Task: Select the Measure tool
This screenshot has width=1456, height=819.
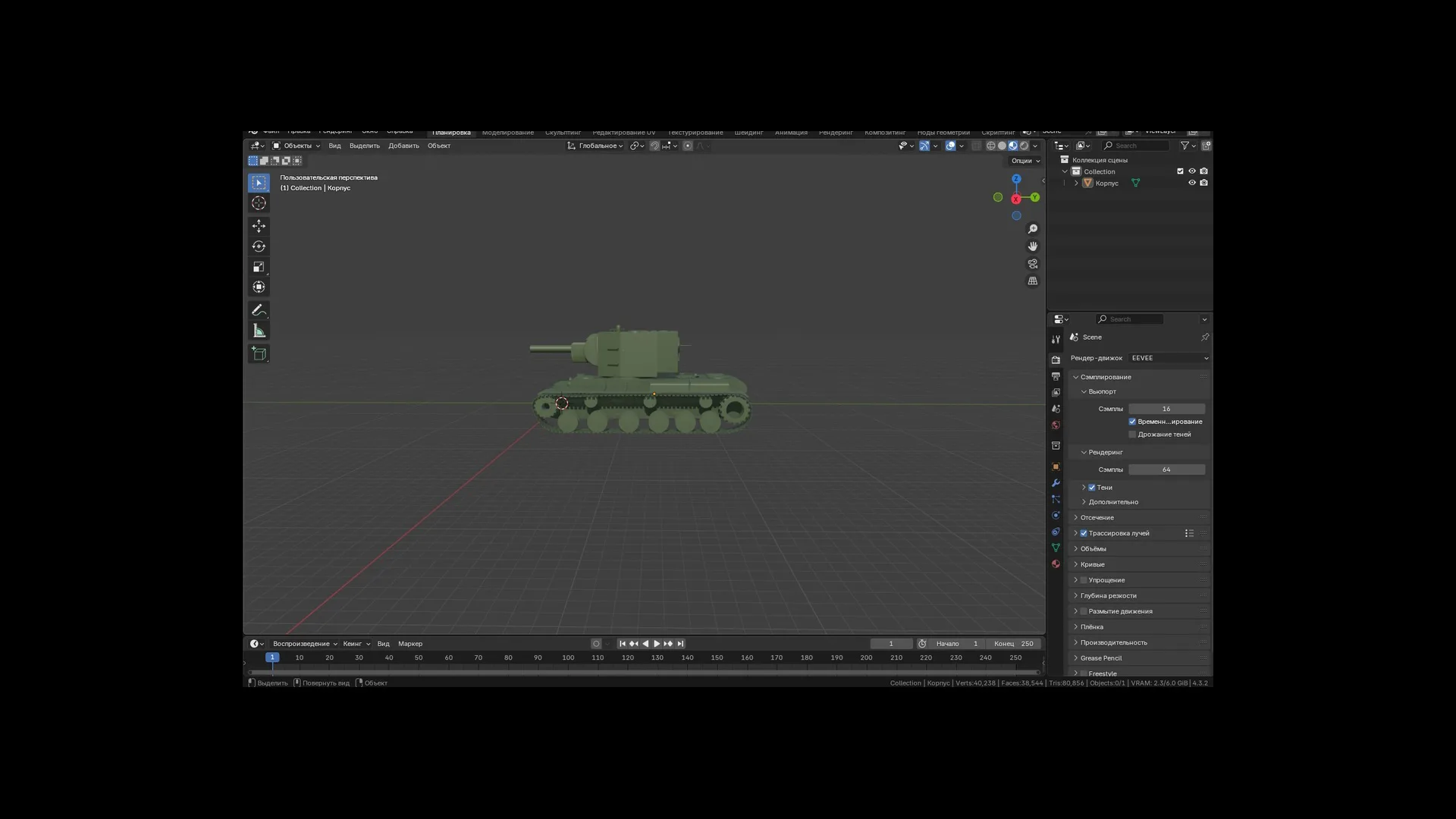Action: [259, 331]
